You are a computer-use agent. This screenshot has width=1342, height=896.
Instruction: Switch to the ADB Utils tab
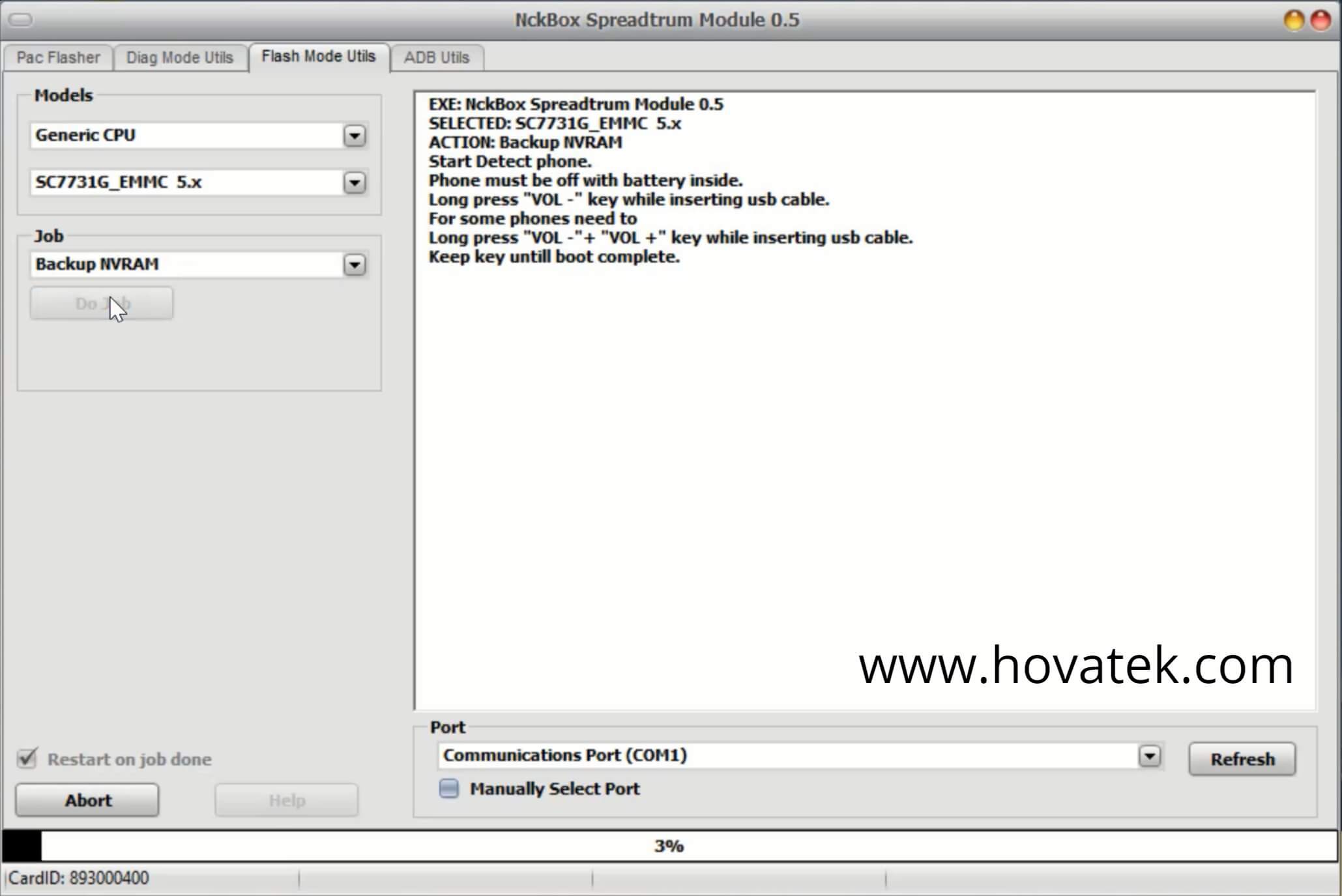(x=435, y=58)
